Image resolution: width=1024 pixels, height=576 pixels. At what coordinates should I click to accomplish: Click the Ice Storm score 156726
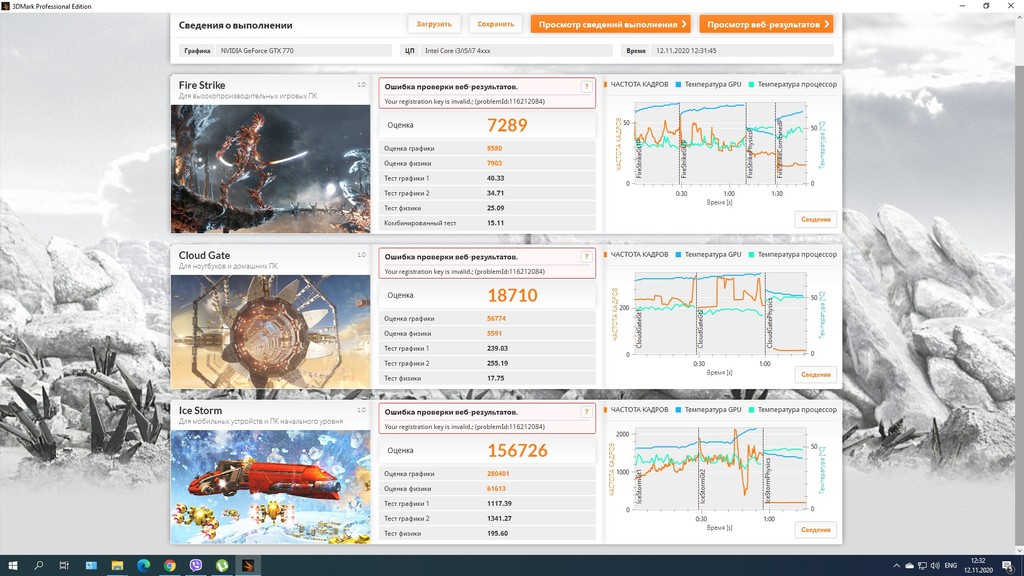517,451
